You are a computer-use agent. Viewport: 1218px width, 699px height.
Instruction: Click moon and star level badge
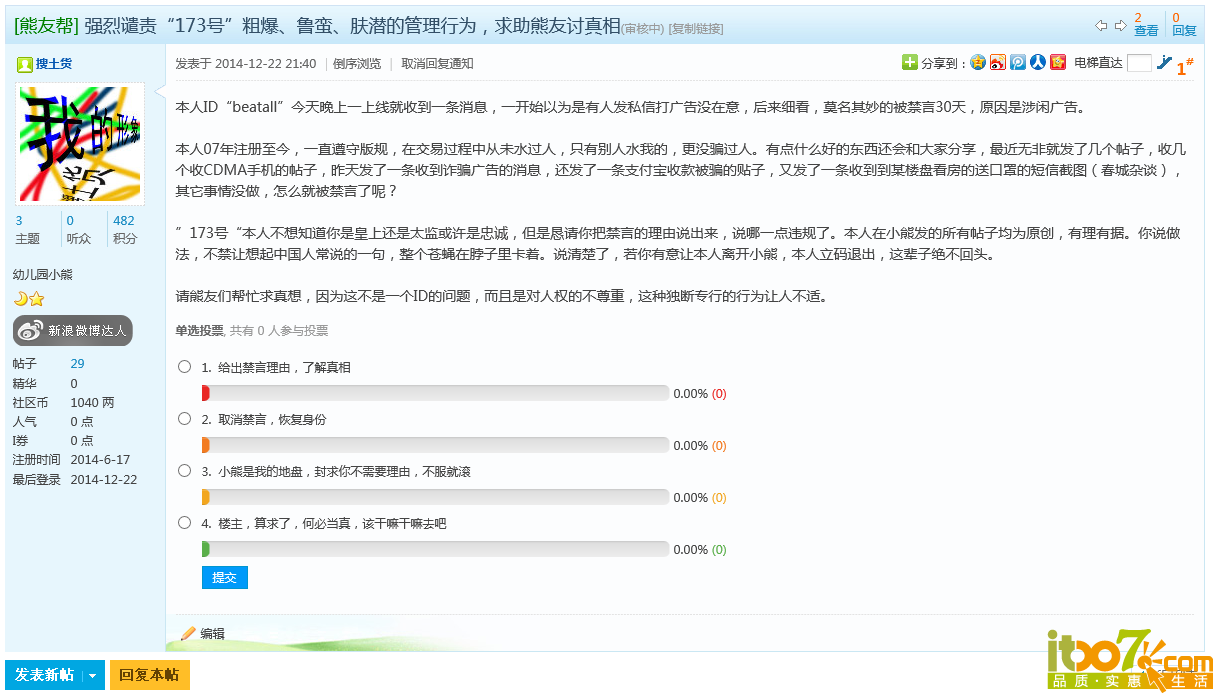[29, 298]
